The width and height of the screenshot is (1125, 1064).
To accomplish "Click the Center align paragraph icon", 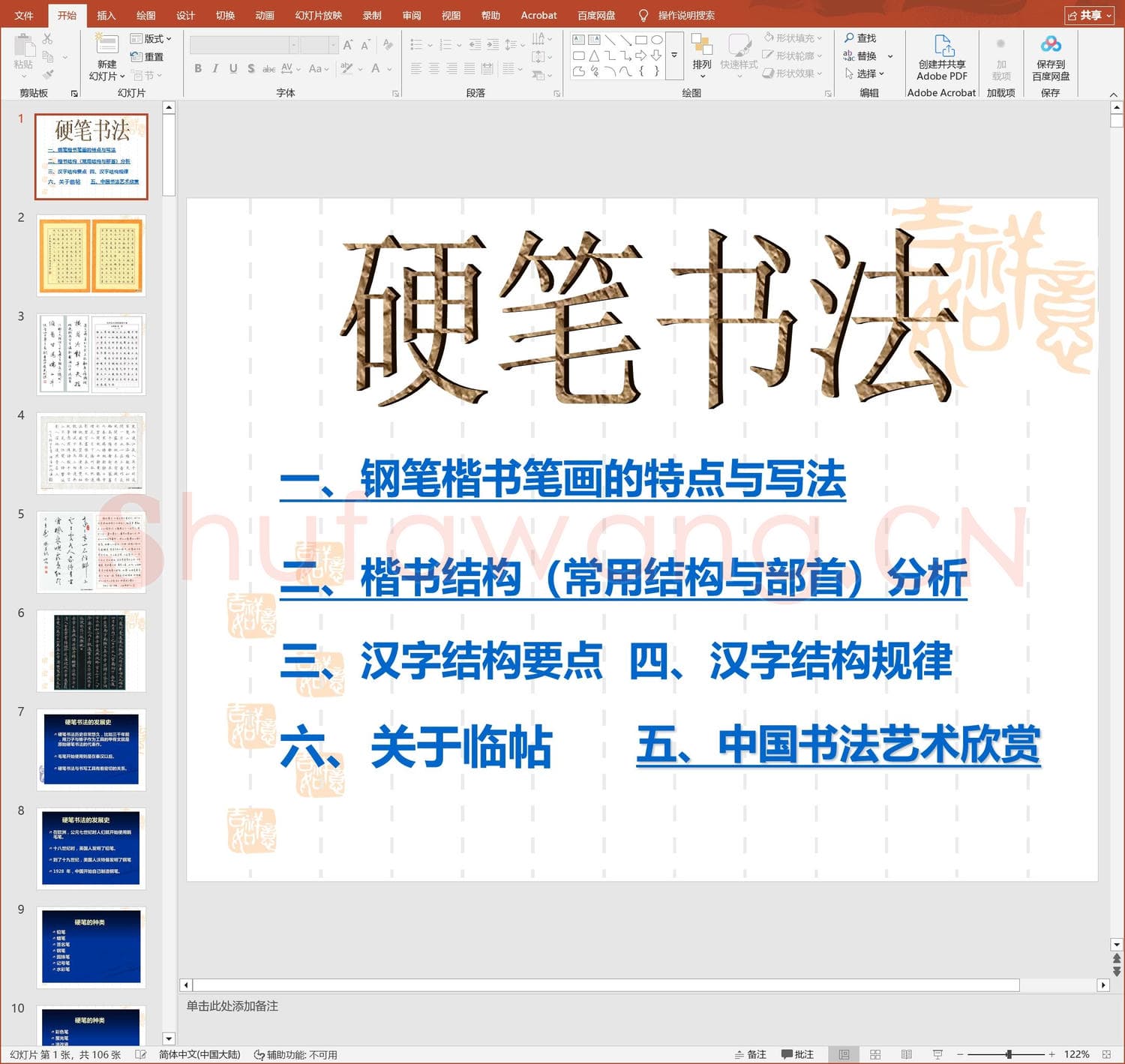I will [433, 68].
